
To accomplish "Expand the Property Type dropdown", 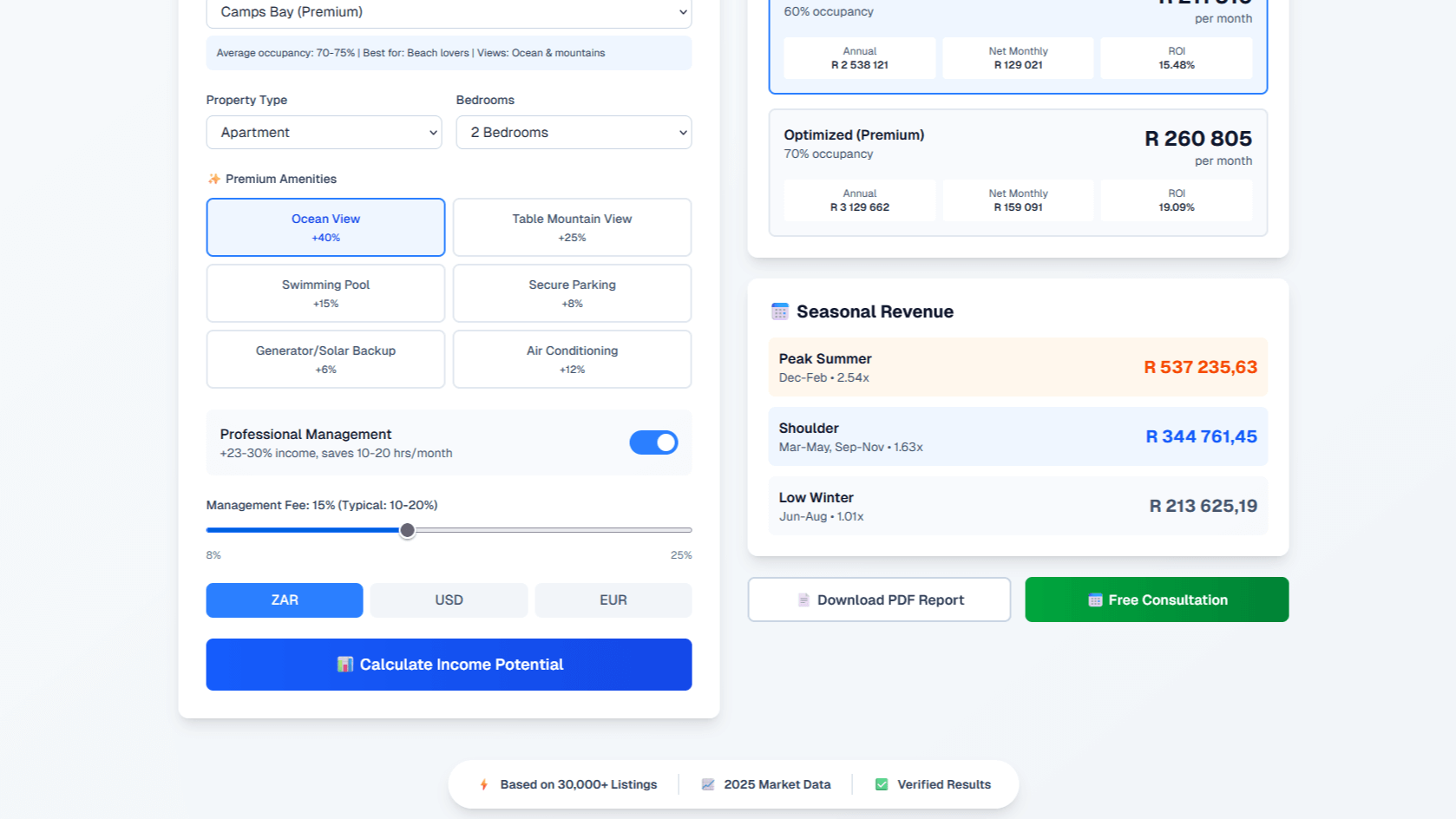I will 324,133.
